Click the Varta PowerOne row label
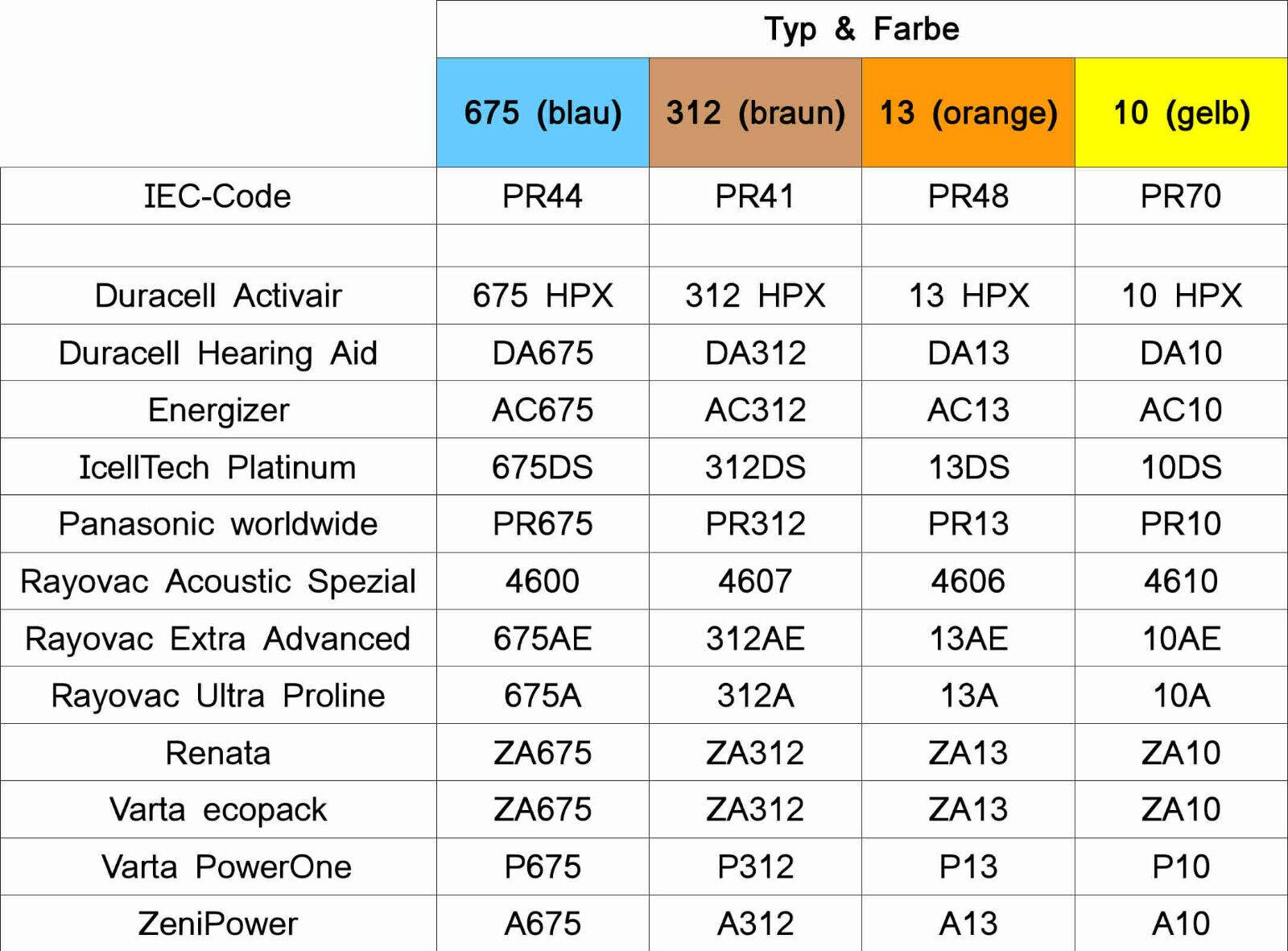This screenshot has height=951, width=1288. tap(225, 867)
